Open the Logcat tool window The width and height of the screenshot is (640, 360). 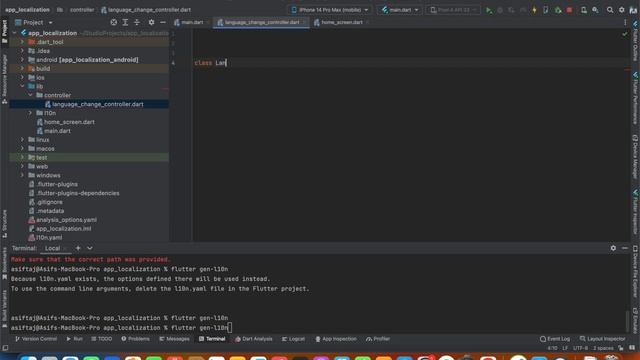point(293,339)
